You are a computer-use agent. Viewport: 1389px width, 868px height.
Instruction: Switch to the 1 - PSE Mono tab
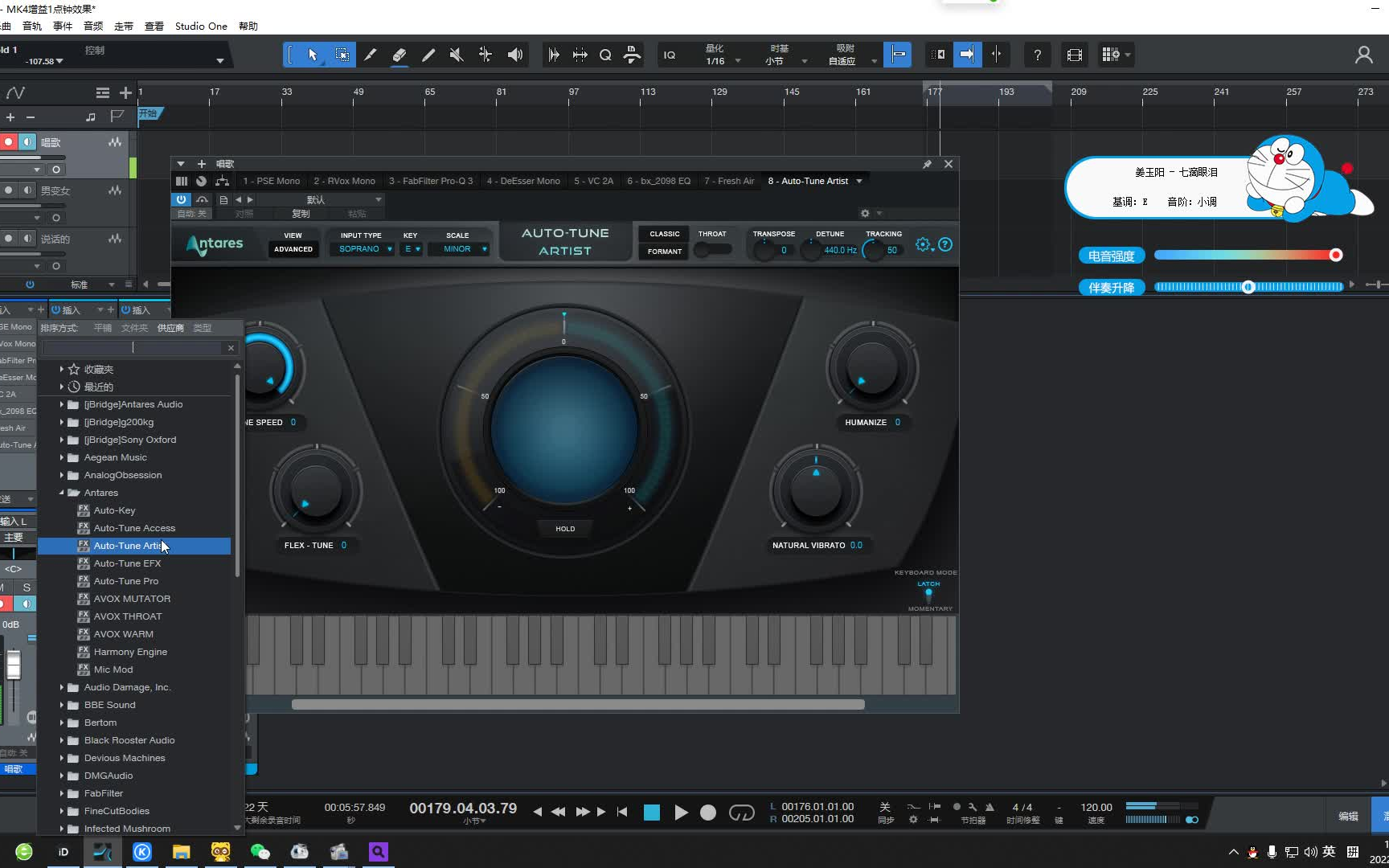272,181
